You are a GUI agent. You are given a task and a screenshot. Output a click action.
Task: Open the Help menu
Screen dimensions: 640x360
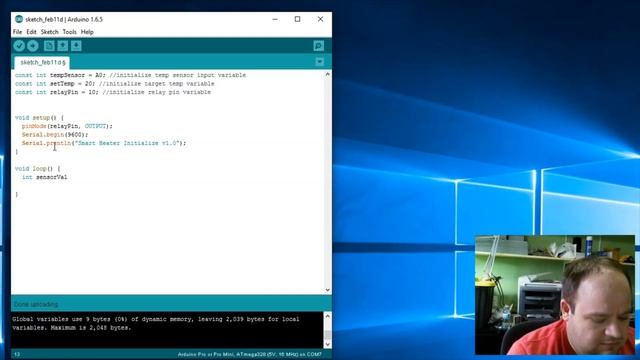[x=87, y=32]
